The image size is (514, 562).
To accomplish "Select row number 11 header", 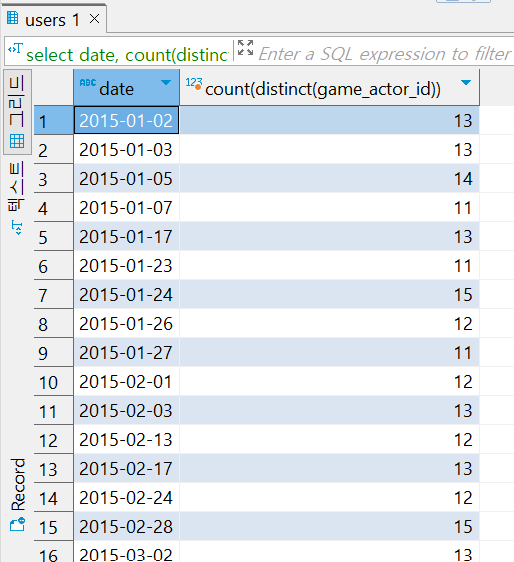I will click(x=54, y=411).
